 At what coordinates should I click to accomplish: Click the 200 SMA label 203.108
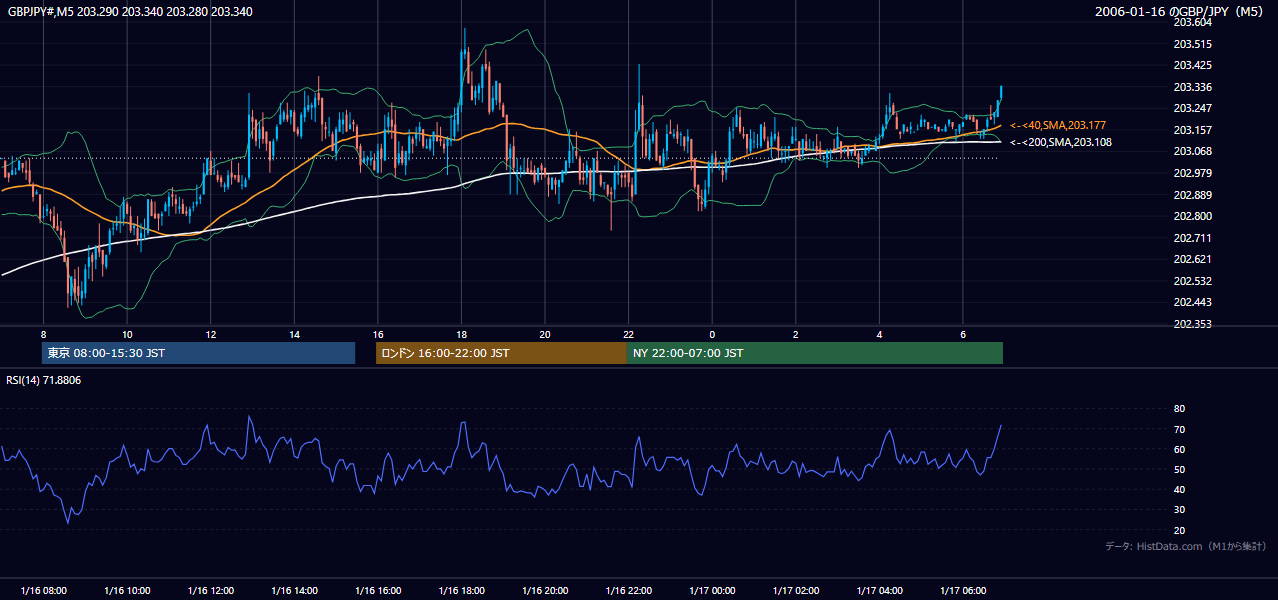(x=1061, y=142)
